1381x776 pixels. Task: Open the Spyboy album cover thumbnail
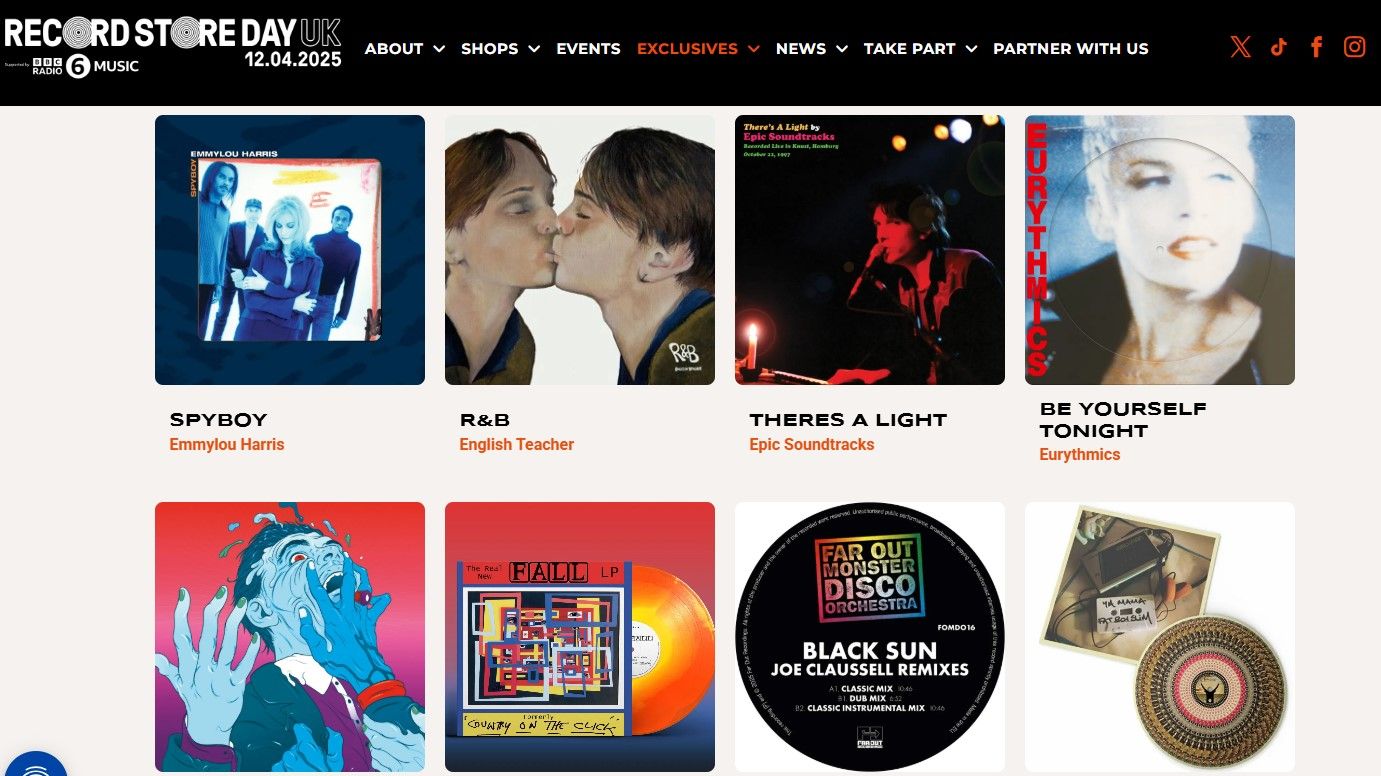coord(290,250)
